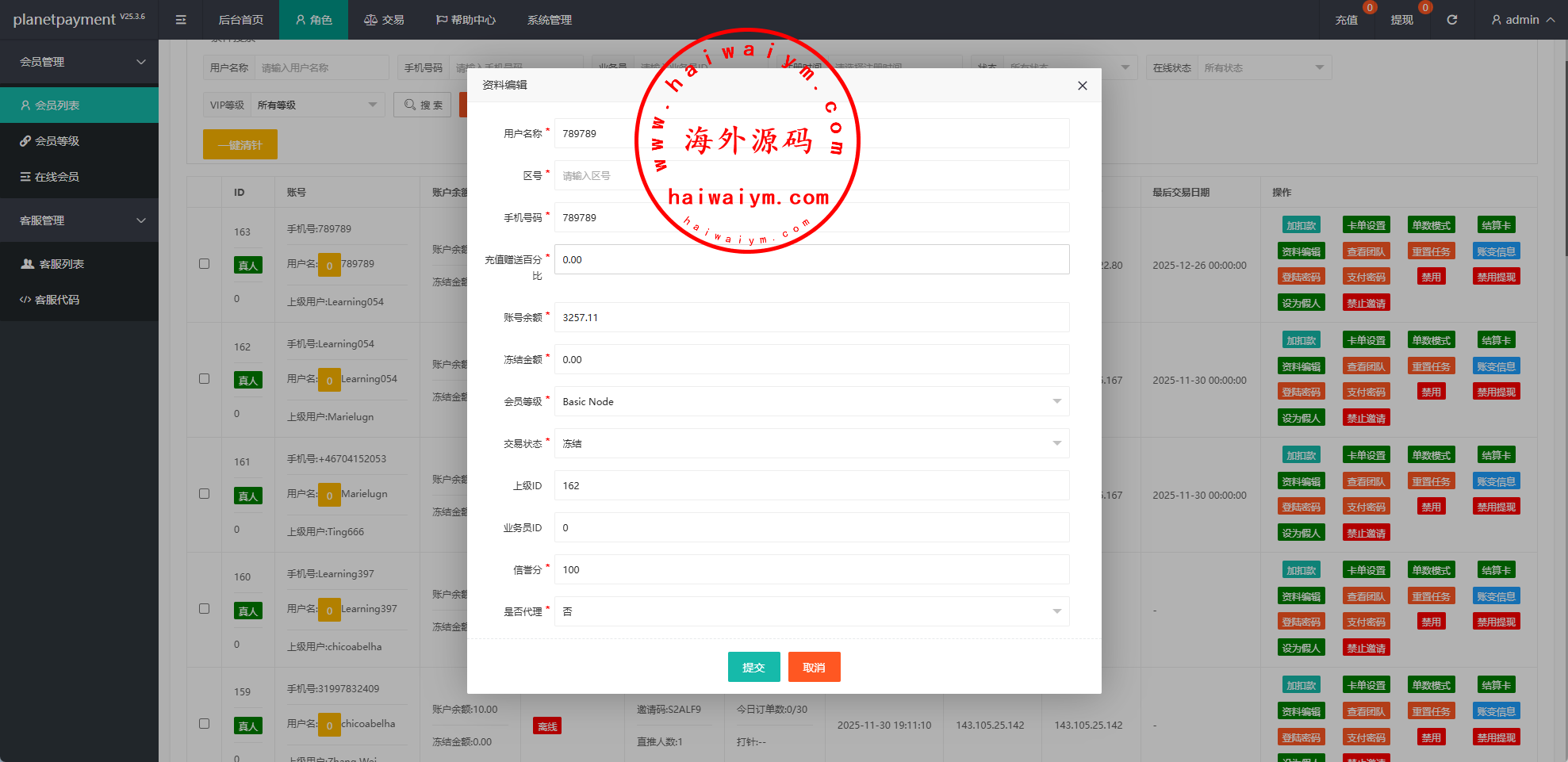Screen dimensions: 1568x762
Task: Open the 帮助中心 top menu
Action: [466, 20]
